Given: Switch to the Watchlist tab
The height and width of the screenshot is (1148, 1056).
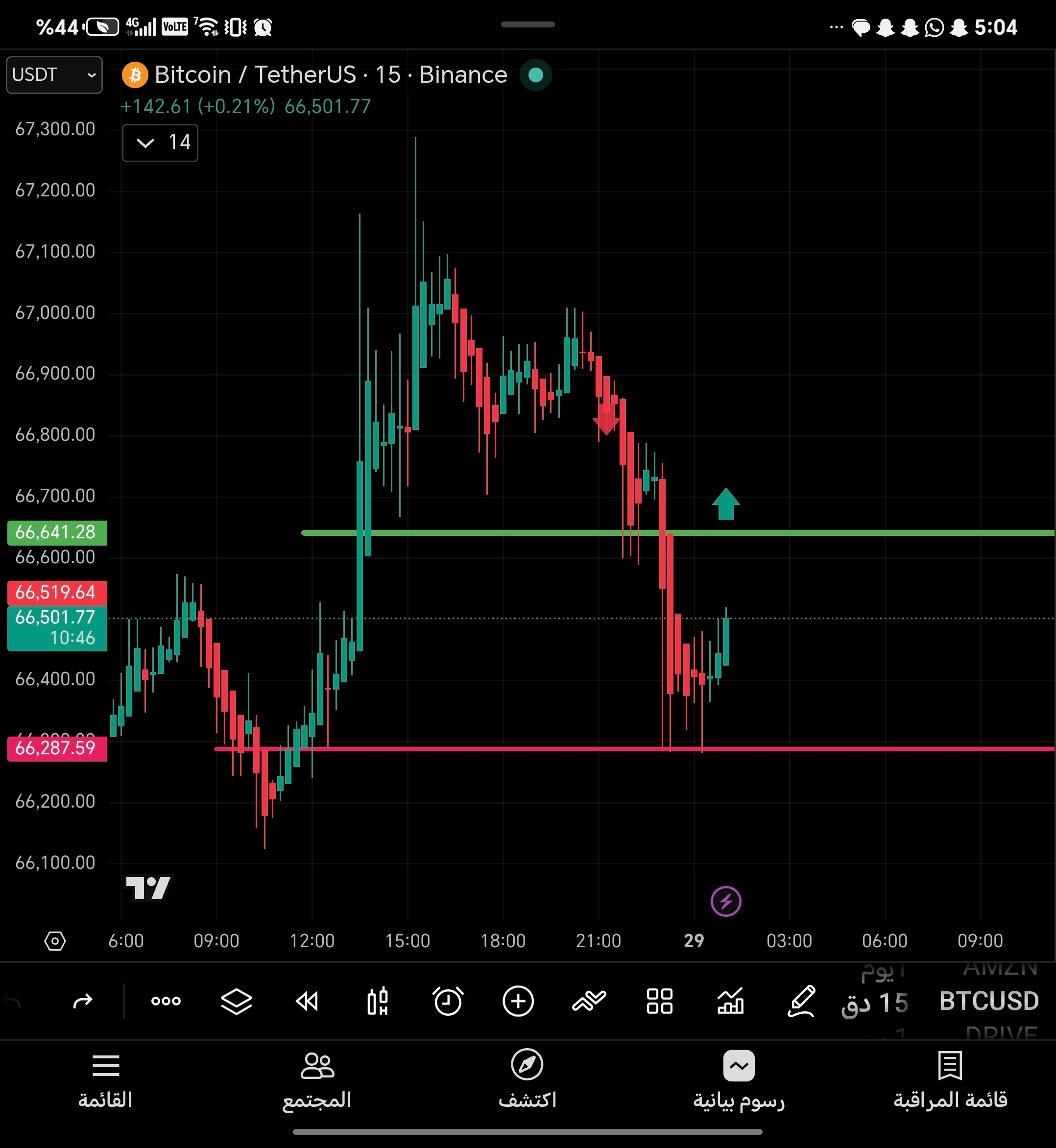Looking at the screenshot, I should [950, 1079].
